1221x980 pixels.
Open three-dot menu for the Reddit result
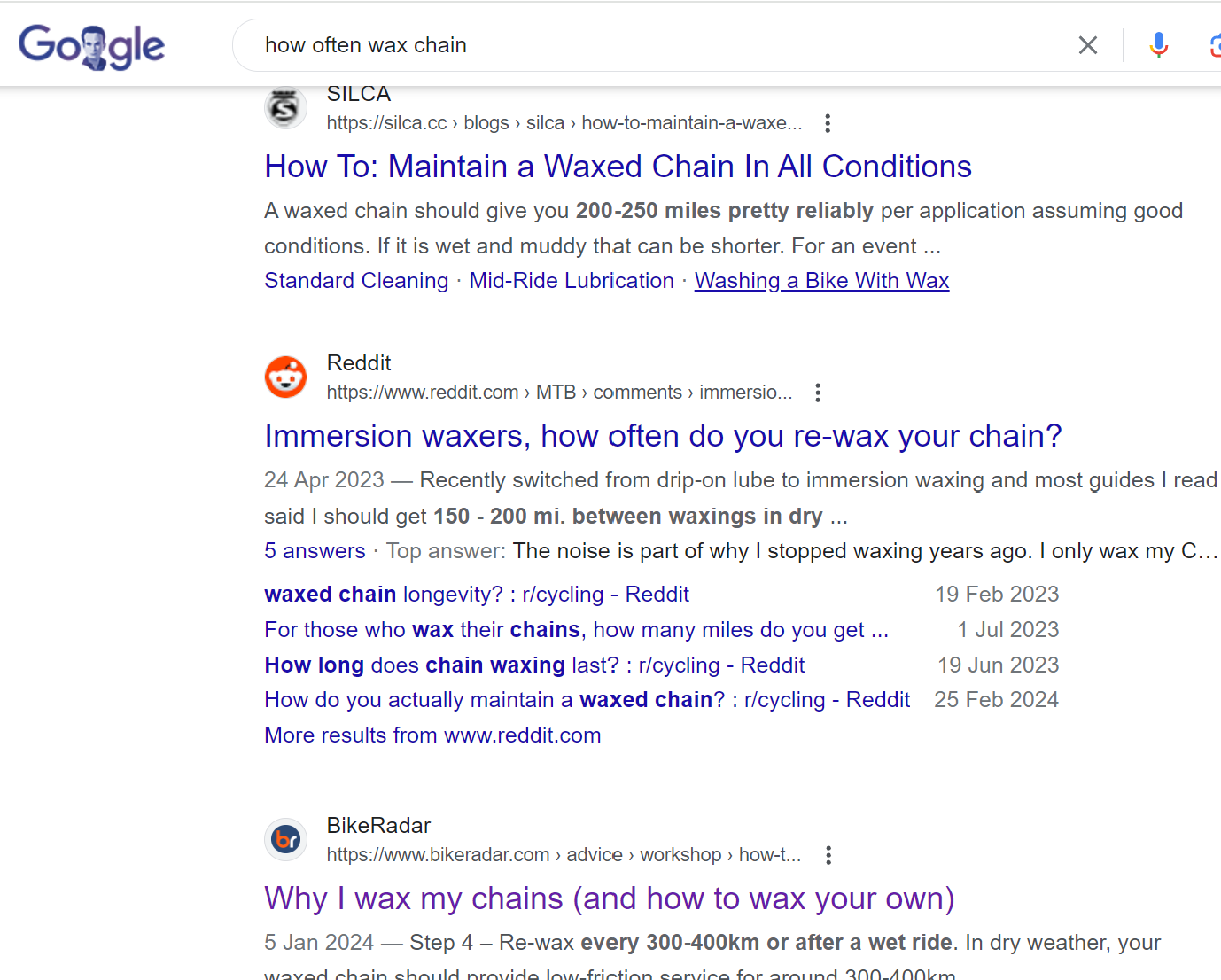818,393
